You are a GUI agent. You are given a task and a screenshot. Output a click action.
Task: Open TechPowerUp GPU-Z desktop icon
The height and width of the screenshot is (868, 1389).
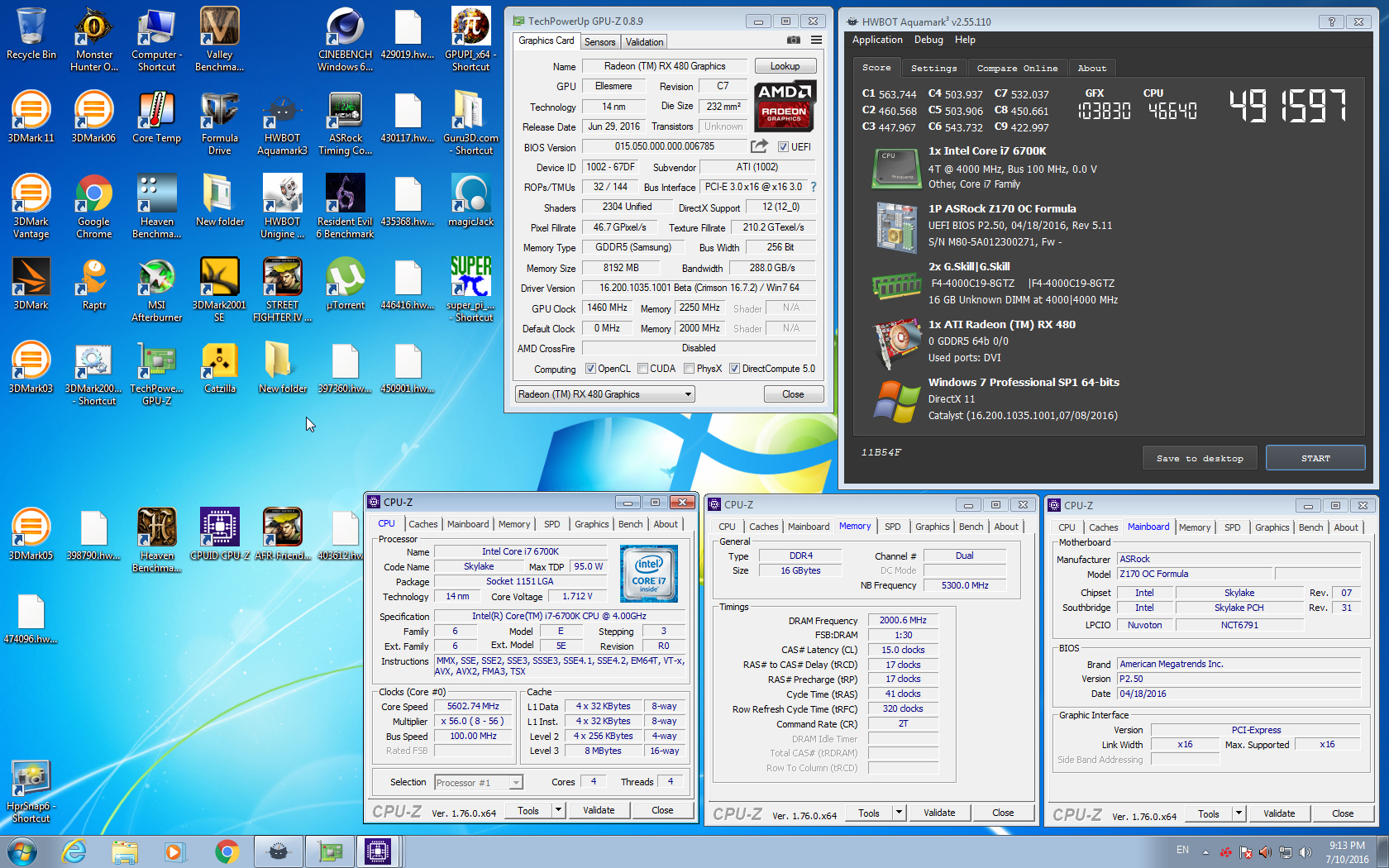(157, 374)
